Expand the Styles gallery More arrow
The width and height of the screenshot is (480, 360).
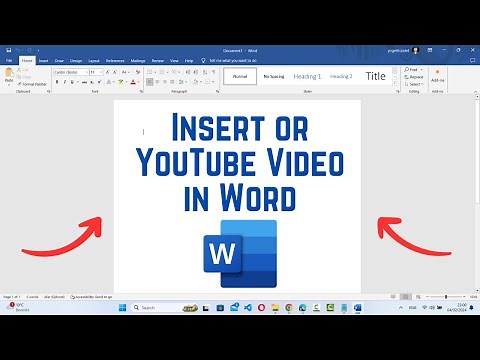[x=395, y=83]
